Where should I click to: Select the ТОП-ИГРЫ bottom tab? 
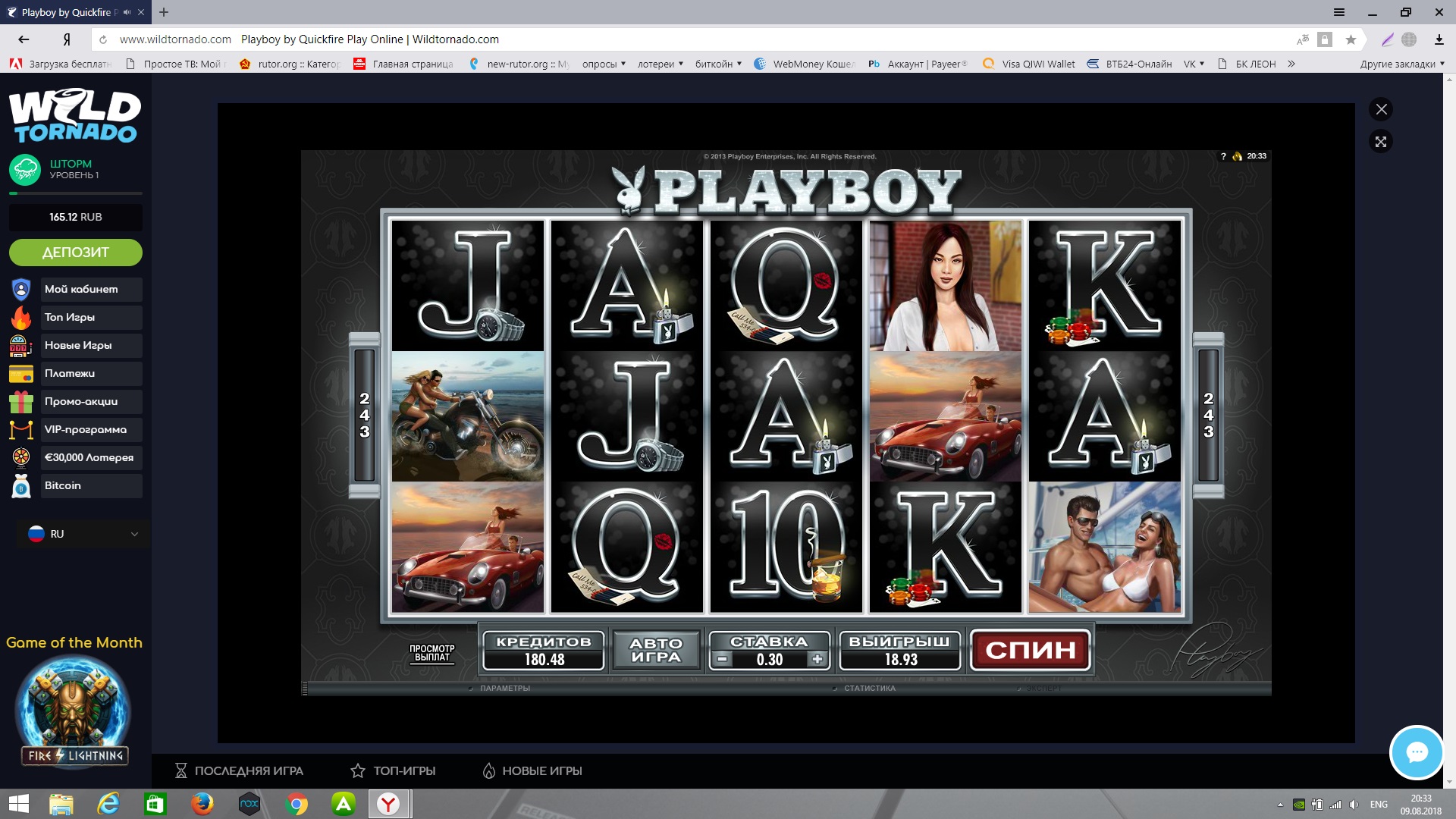point(393,770)
